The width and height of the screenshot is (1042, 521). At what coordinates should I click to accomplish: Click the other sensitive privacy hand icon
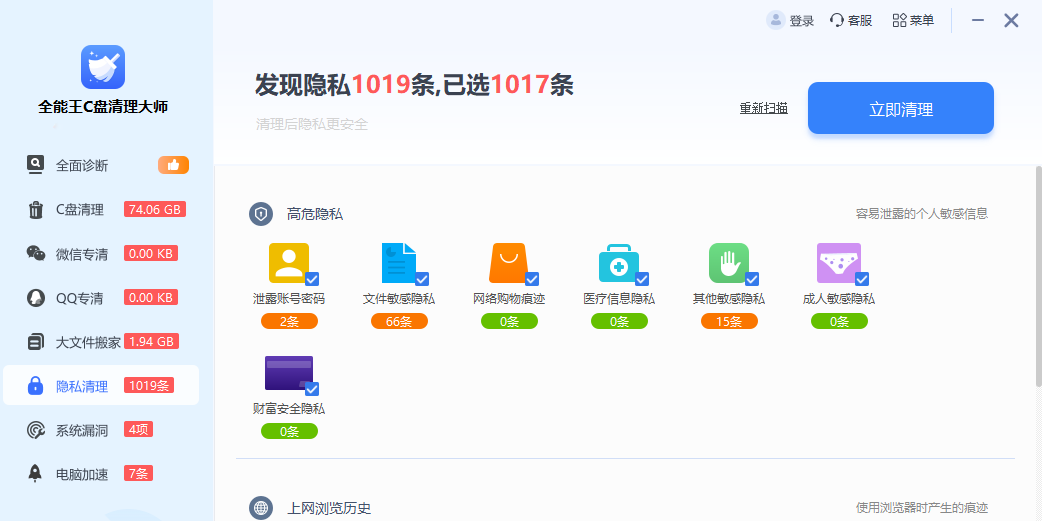(728, 263)
